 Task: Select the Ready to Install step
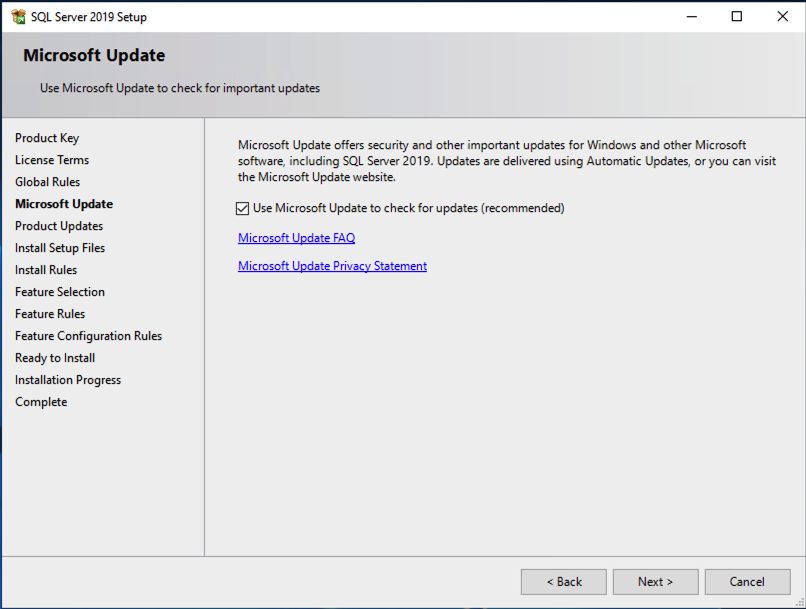coord(54,357)
